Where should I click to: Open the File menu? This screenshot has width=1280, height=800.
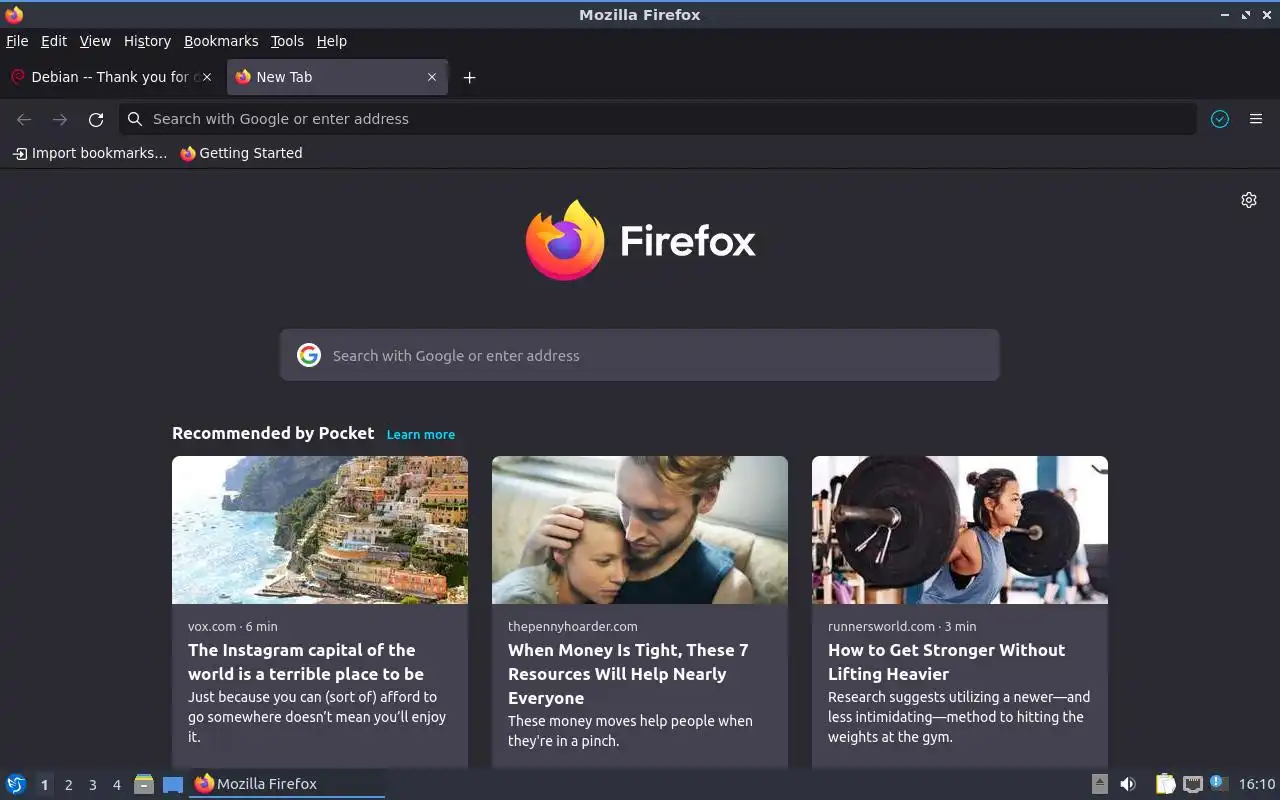click(x=17, y=41)
